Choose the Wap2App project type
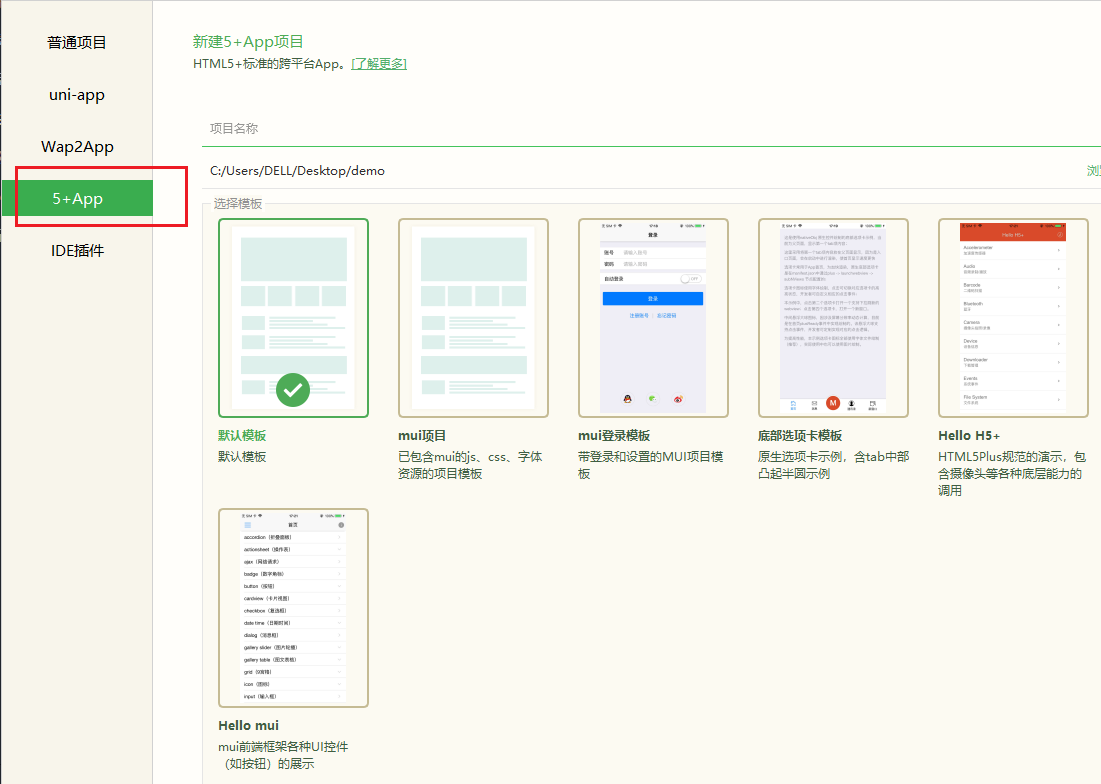 pyautogui.click(x=77, y=147)
